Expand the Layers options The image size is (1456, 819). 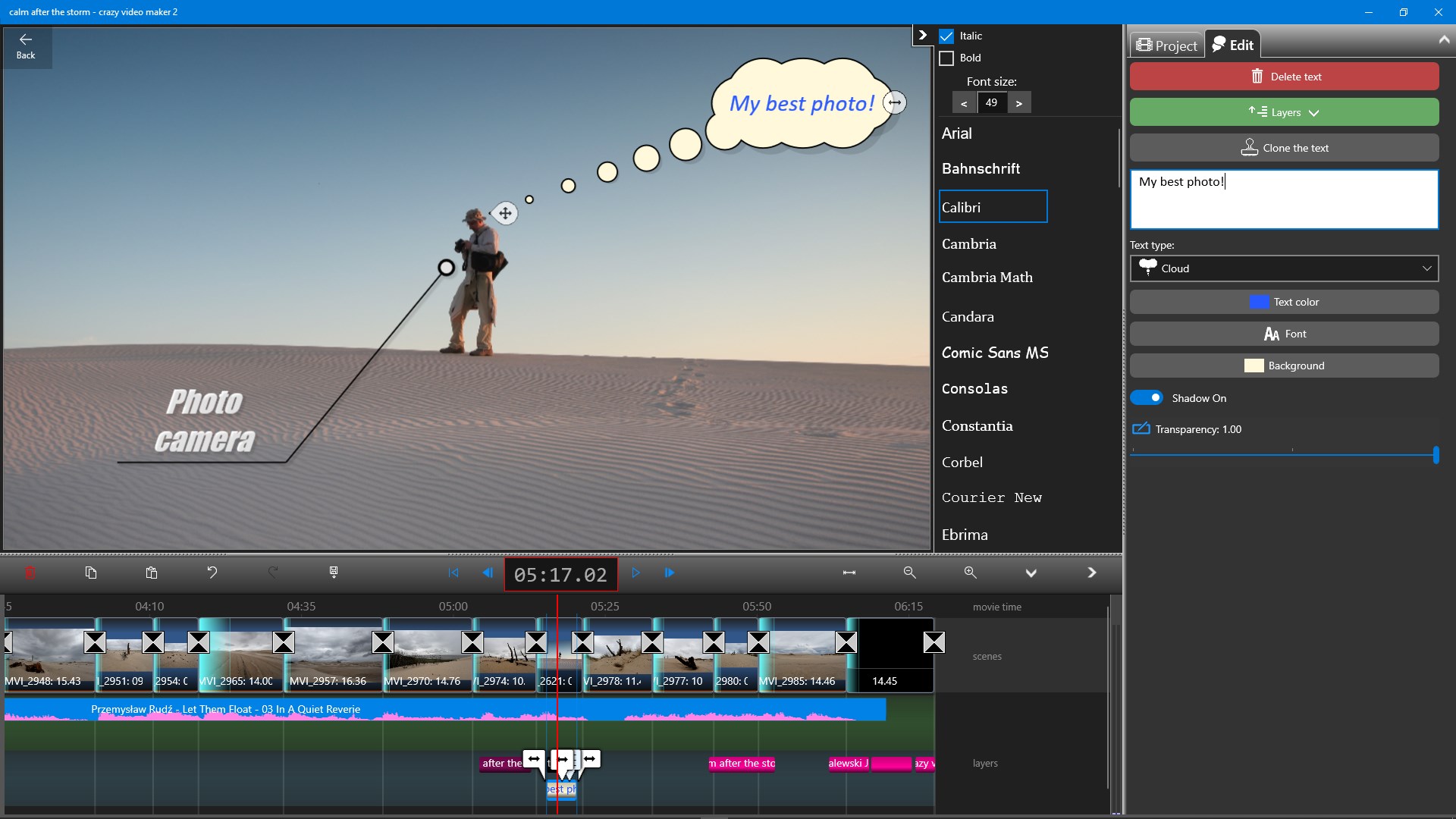point(1283,111)
